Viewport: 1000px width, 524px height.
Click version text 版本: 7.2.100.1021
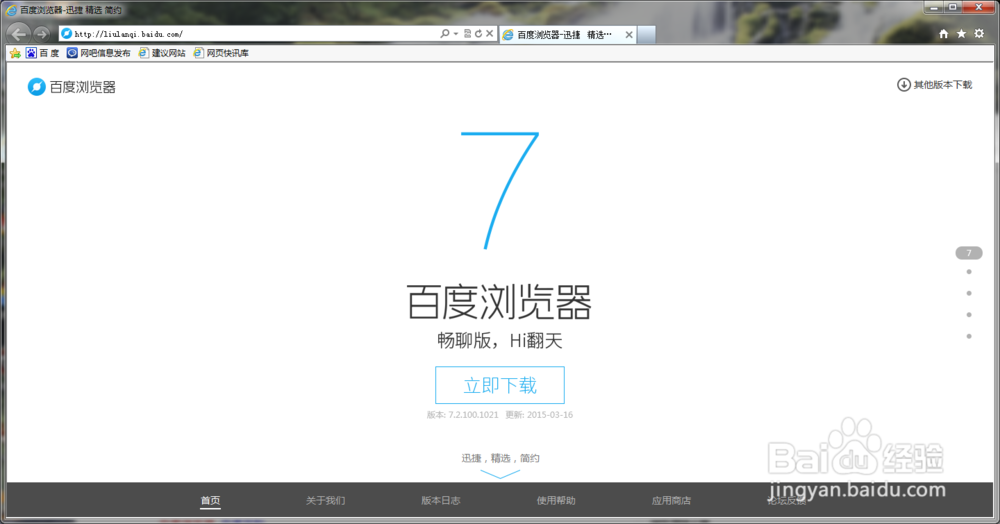(x=462, y=414)
